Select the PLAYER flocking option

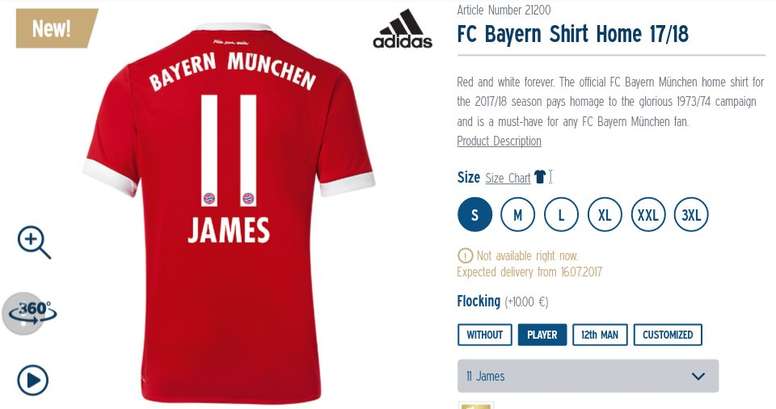tap(542, 335)
